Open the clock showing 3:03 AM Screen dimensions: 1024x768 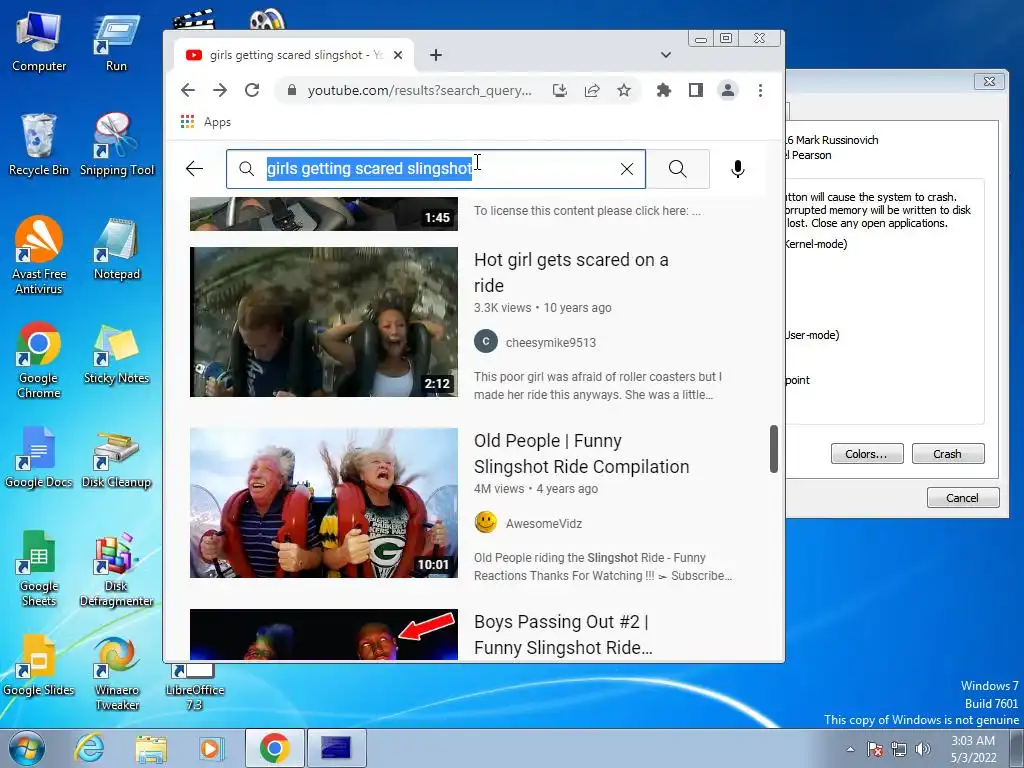[x=973, y=749]
